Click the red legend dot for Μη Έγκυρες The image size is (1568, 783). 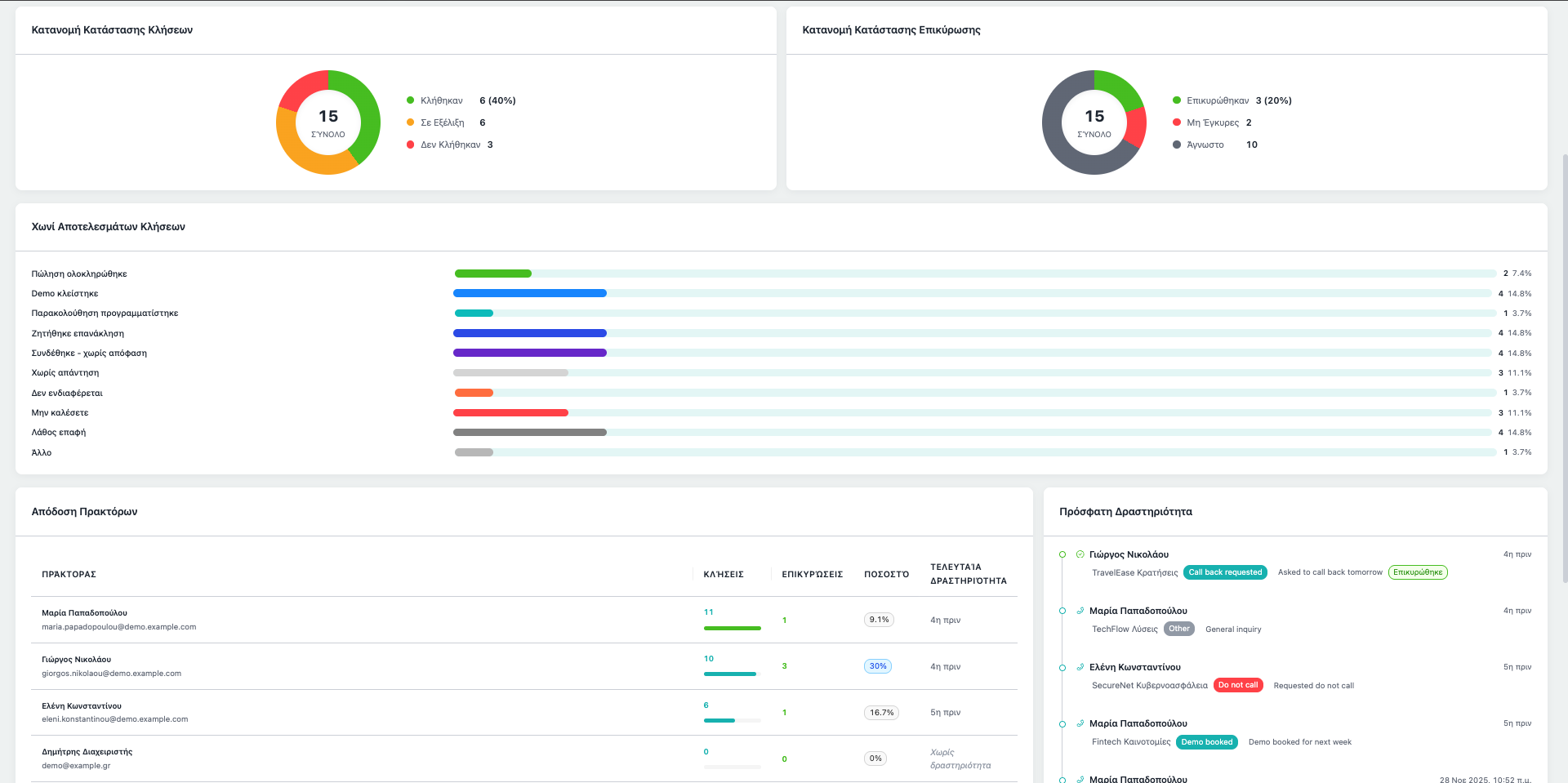pos(1177,122)
